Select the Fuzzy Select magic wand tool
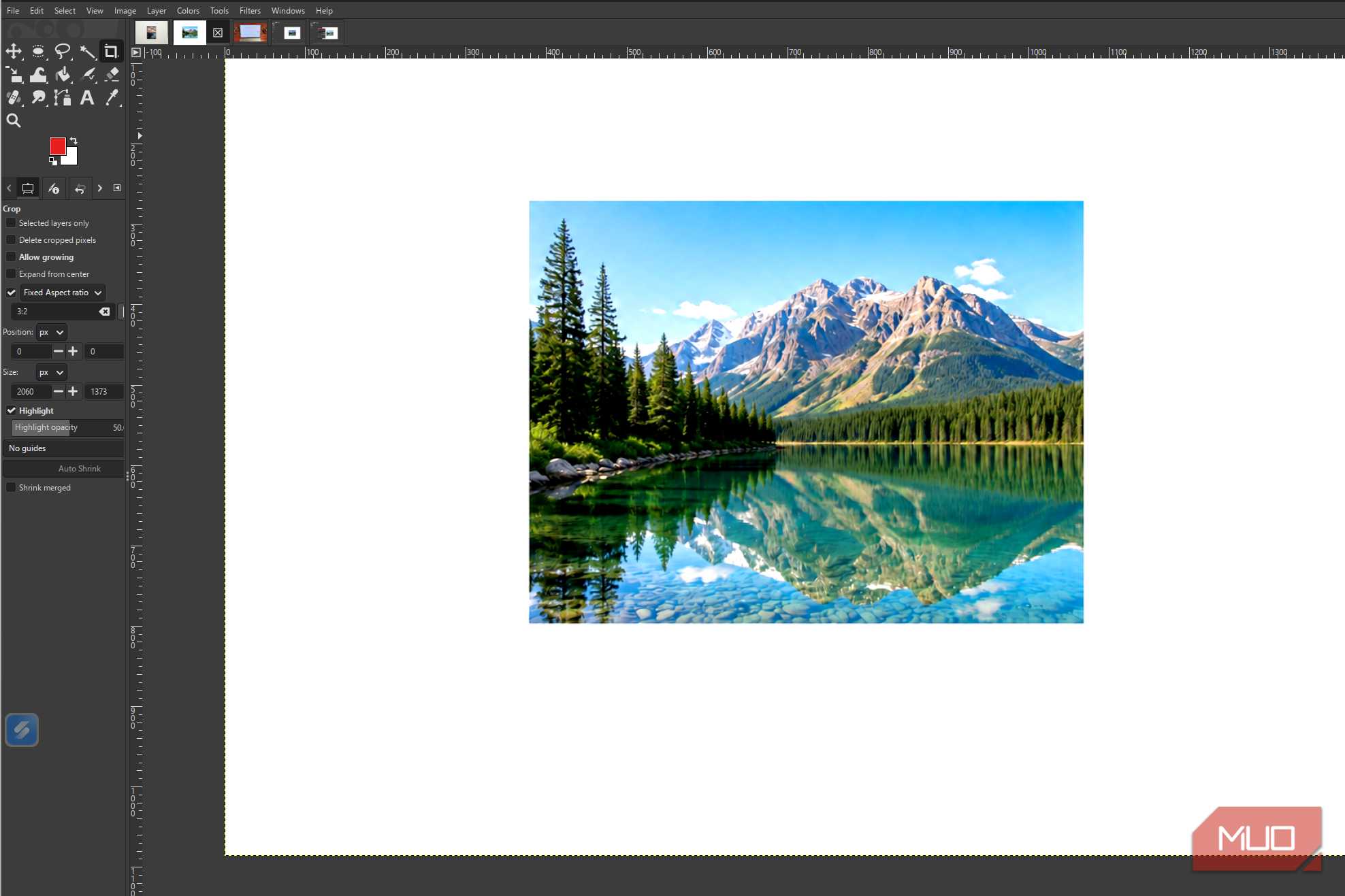The image size is (1345, 896). 87,51
